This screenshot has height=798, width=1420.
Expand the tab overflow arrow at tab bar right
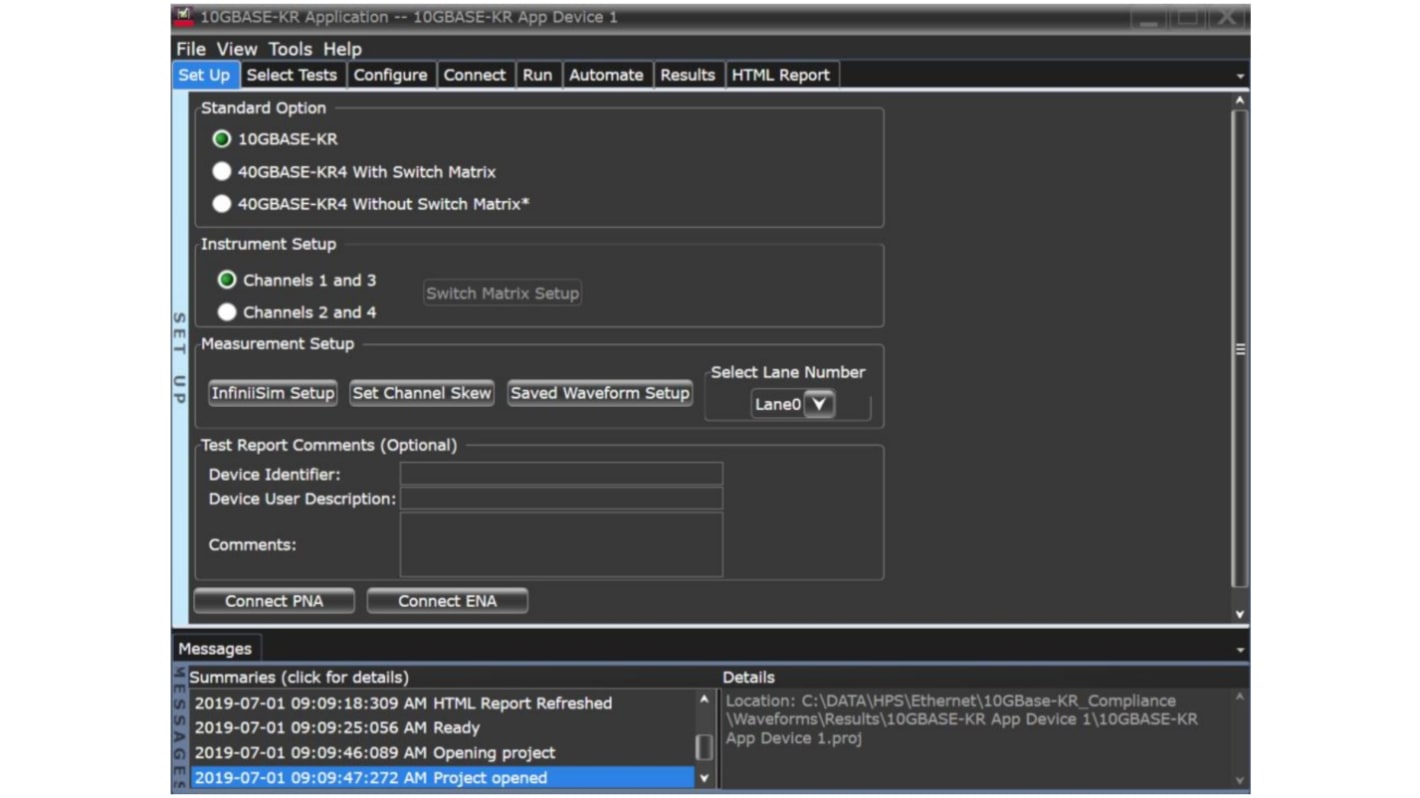pyautogui.click(x=1240, y=76)
